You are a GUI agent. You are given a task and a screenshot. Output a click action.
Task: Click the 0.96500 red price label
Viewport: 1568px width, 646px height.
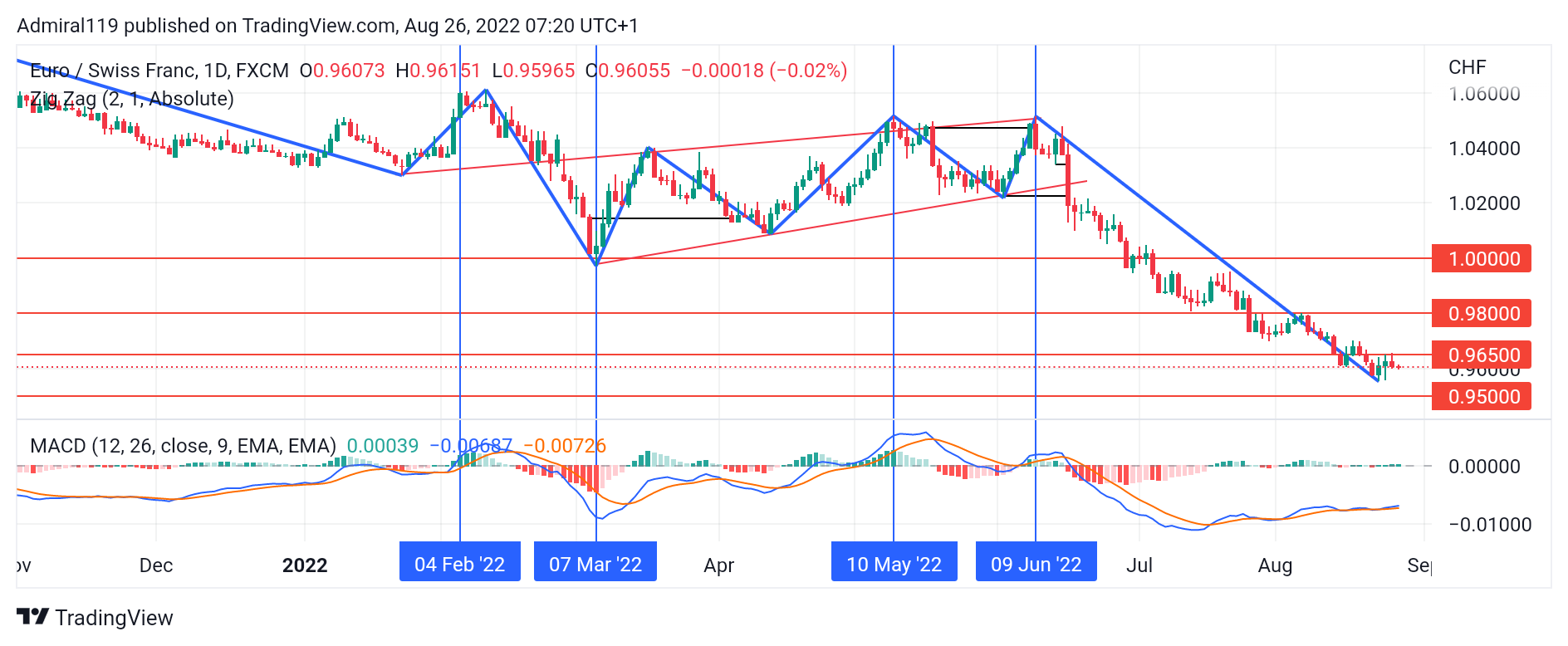click(x=1482, y=355)
